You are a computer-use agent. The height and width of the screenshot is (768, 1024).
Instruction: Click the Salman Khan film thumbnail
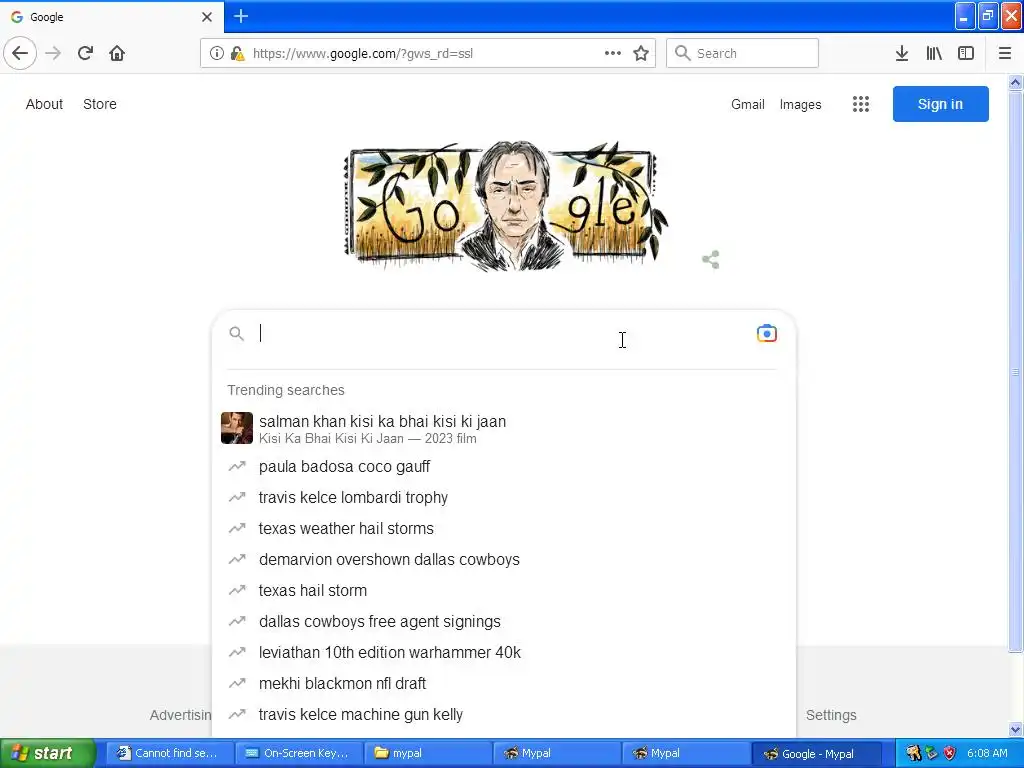tap(236, 428)
